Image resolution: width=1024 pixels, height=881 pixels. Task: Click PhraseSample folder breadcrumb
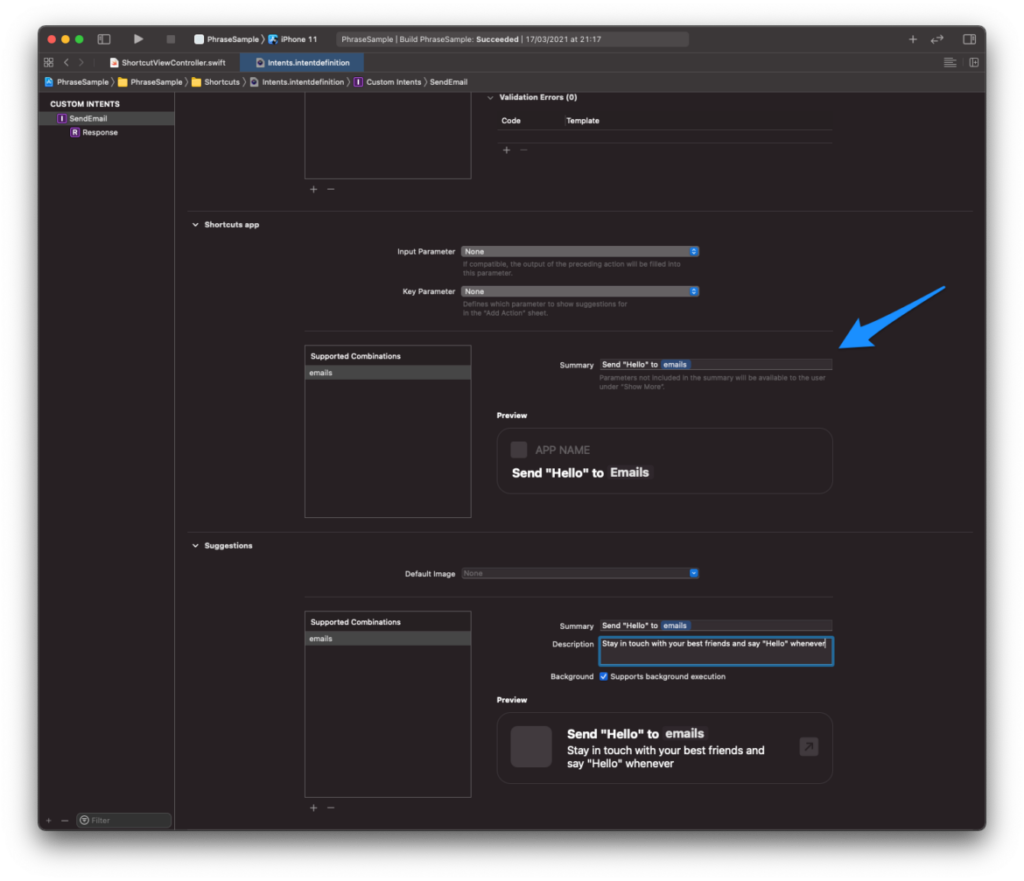pos(150,82)
